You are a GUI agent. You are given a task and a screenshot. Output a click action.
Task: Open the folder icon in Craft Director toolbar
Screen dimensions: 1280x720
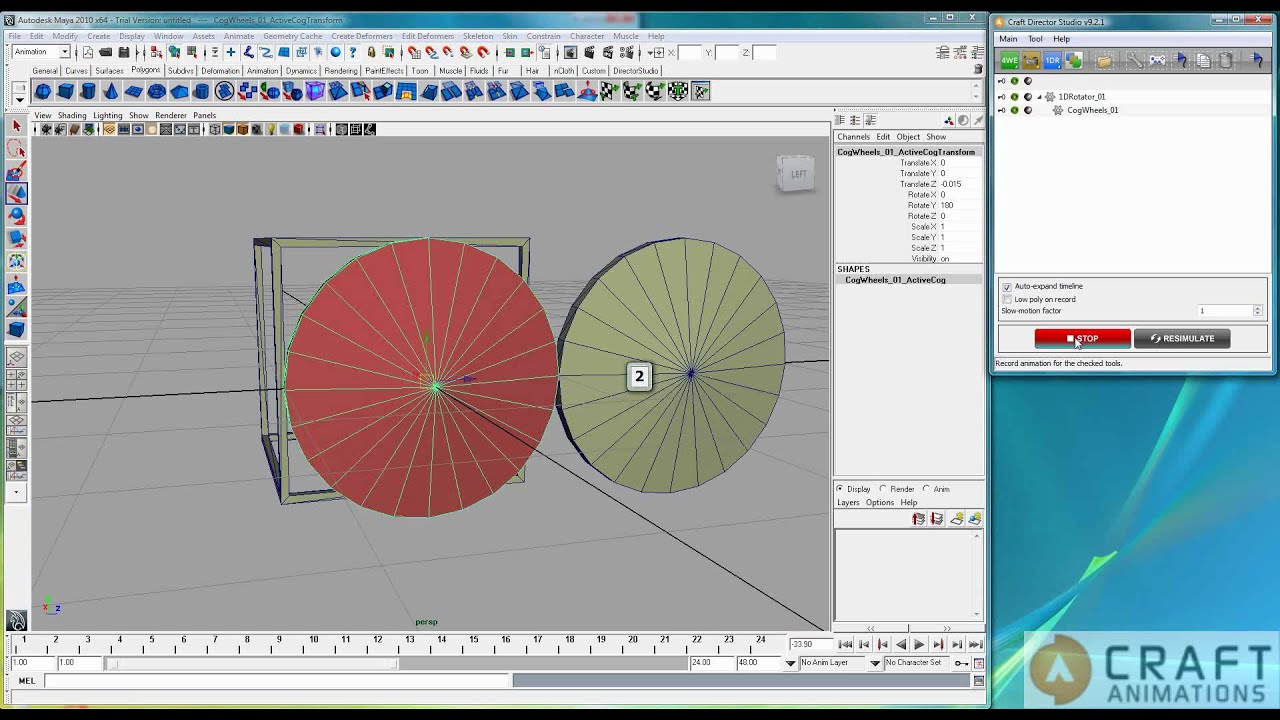pos(1104,61)
